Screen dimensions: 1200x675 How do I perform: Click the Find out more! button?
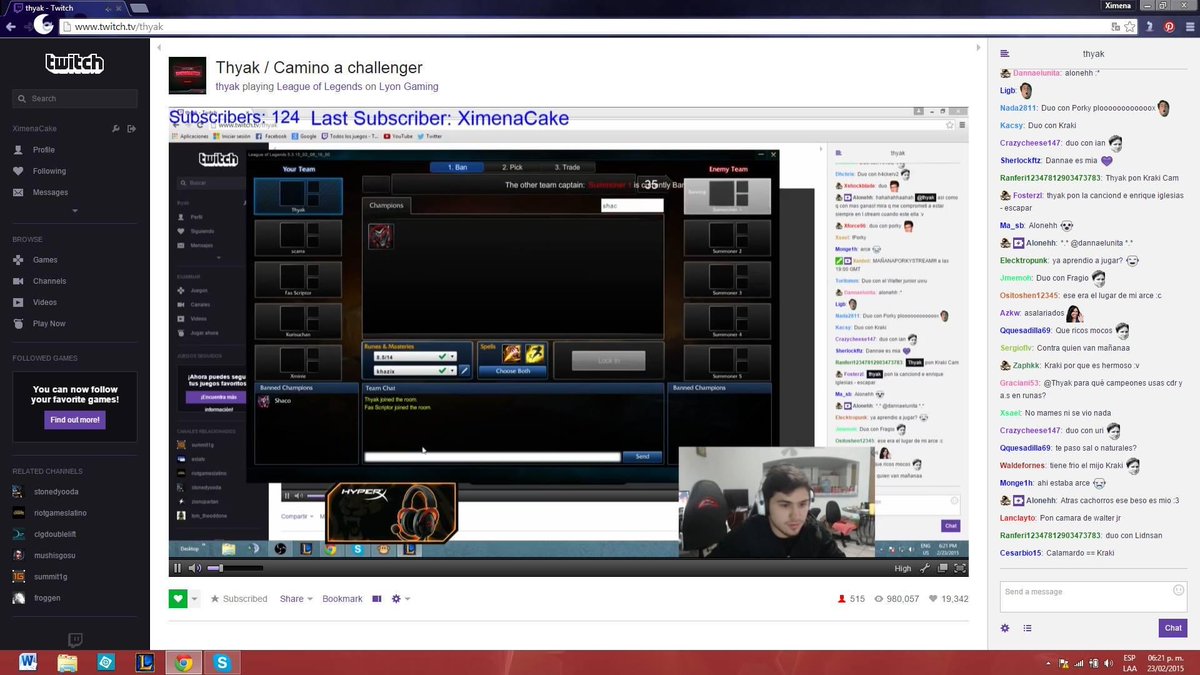75,420
